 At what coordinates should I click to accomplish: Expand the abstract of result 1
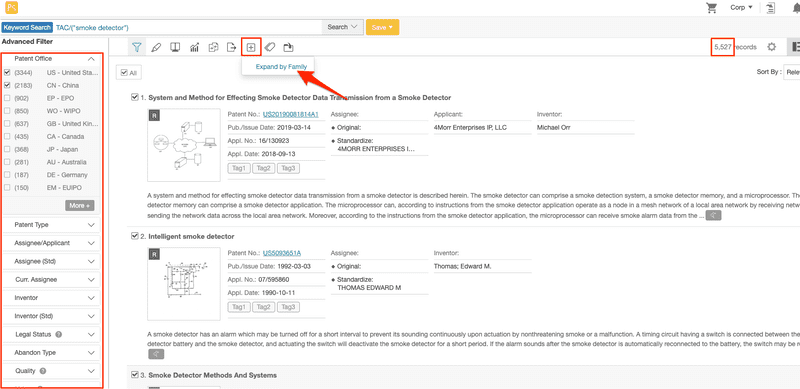[x=714, y=215]
